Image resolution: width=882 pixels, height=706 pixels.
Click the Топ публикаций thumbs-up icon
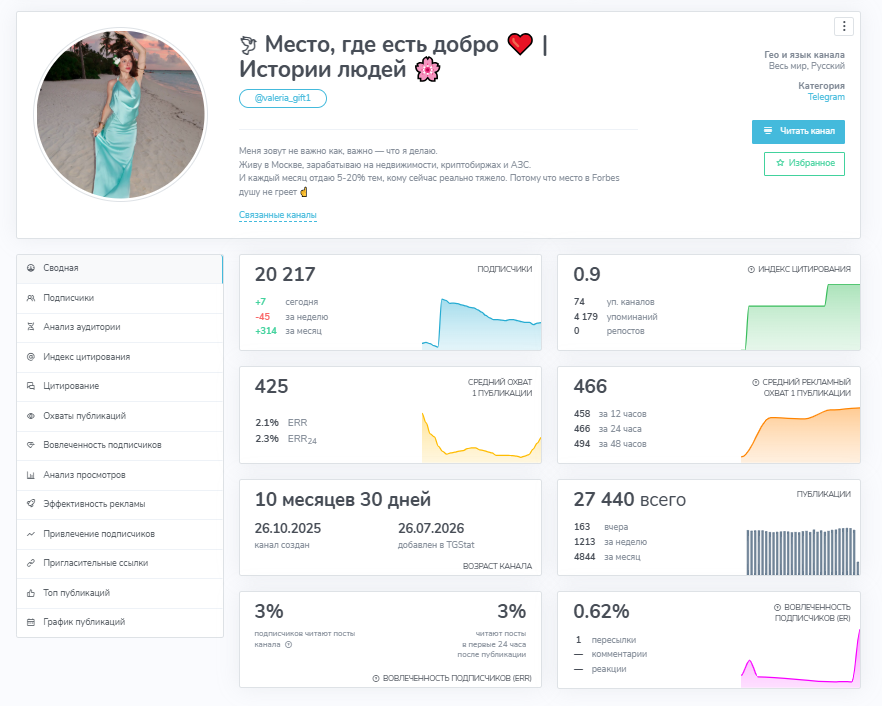point(31,593)
